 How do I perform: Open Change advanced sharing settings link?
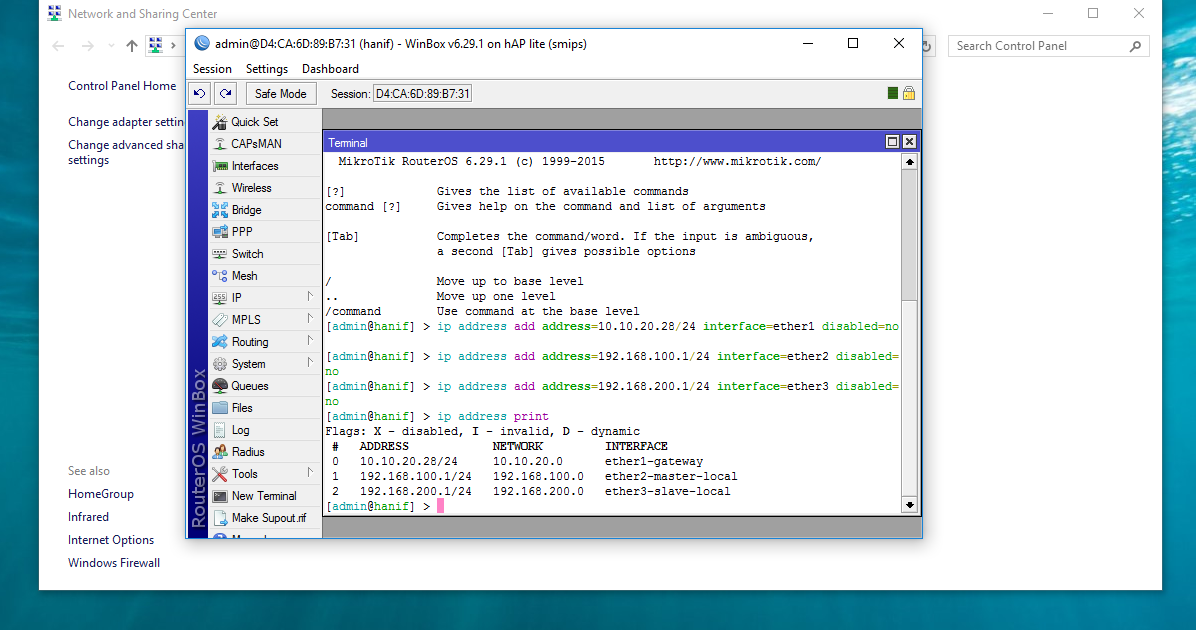tap(126, 153)
